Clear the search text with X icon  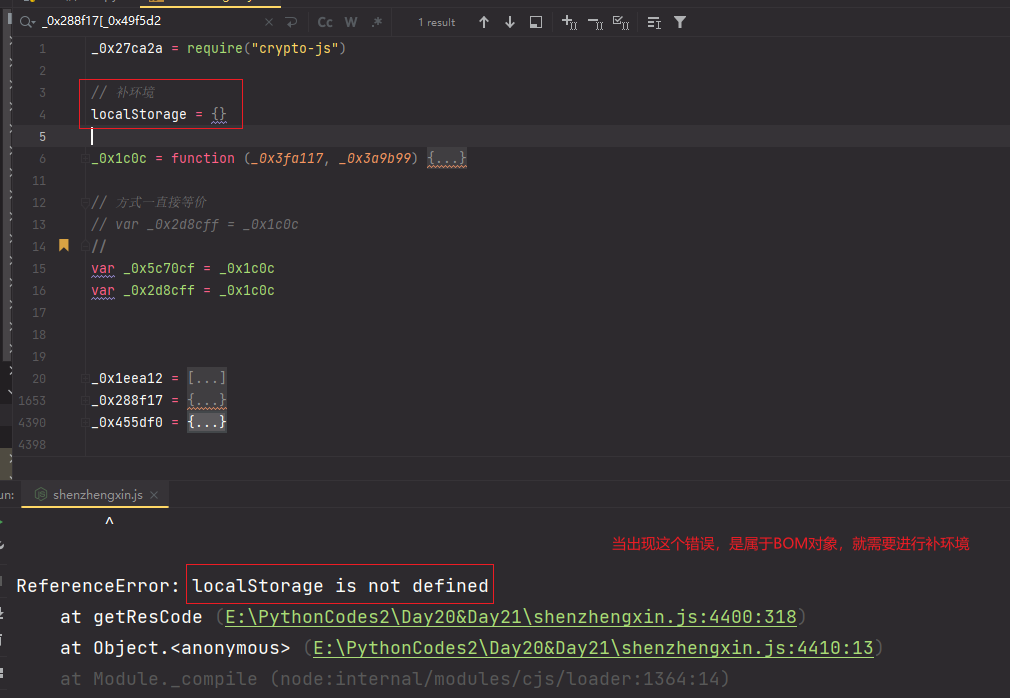pyautogui.click(x=269, y=22)
